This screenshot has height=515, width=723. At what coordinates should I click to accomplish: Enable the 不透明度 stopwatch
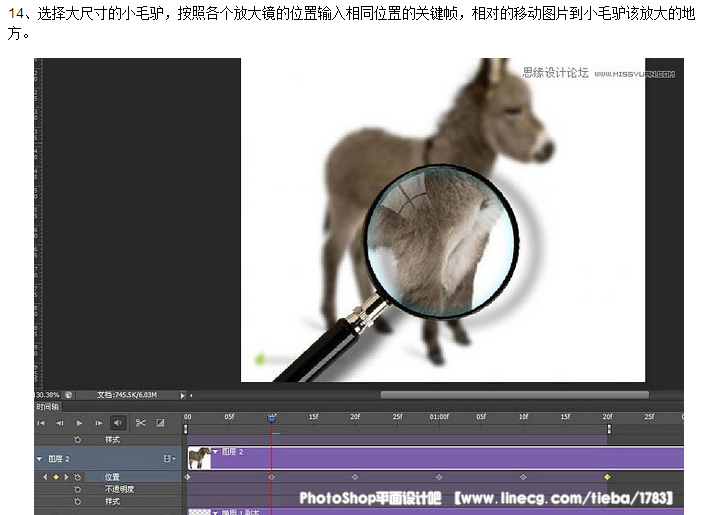point(77,489)
